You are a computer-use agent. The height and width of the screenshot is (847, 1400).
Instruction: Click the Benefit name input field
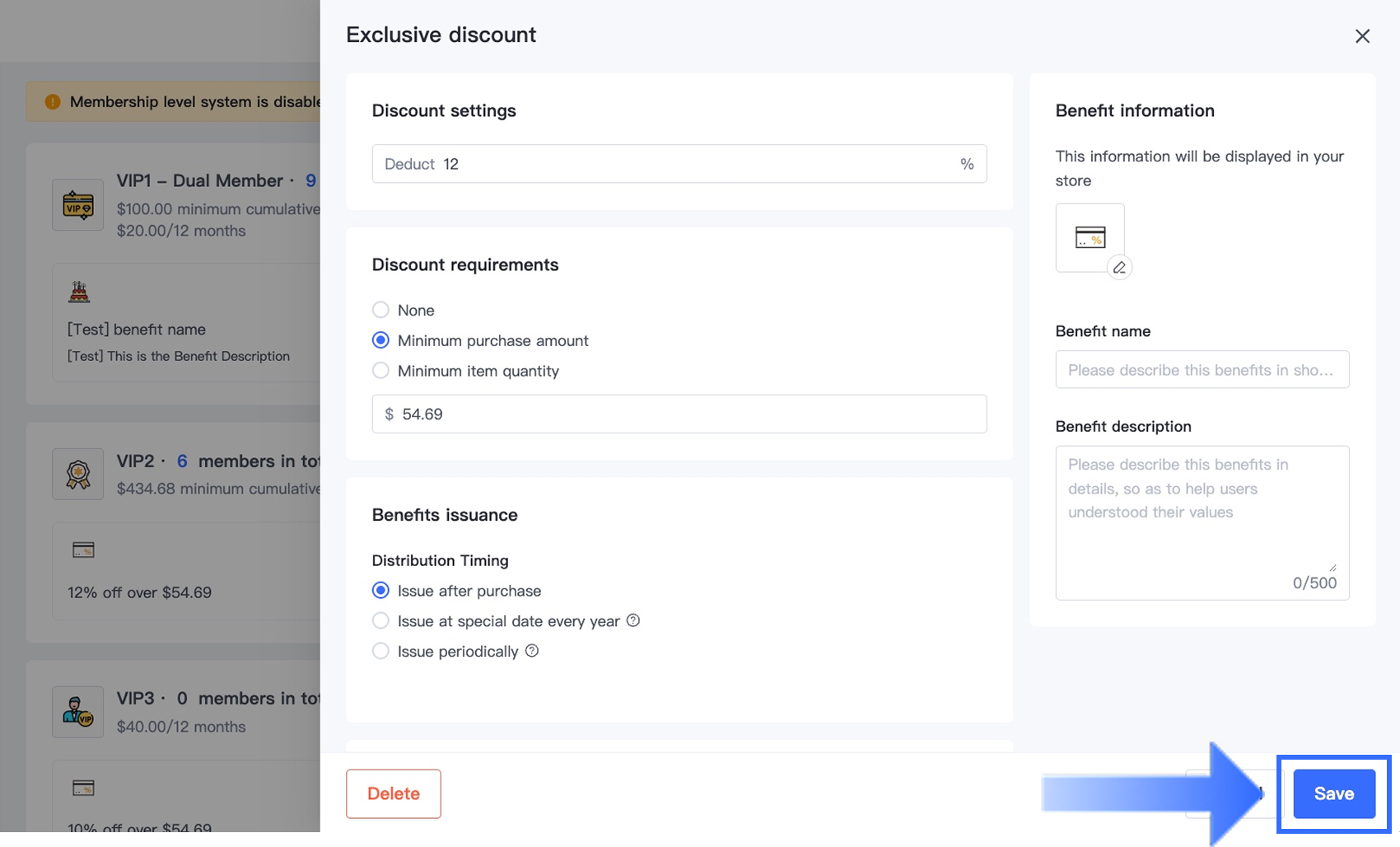click(1202, 370)
